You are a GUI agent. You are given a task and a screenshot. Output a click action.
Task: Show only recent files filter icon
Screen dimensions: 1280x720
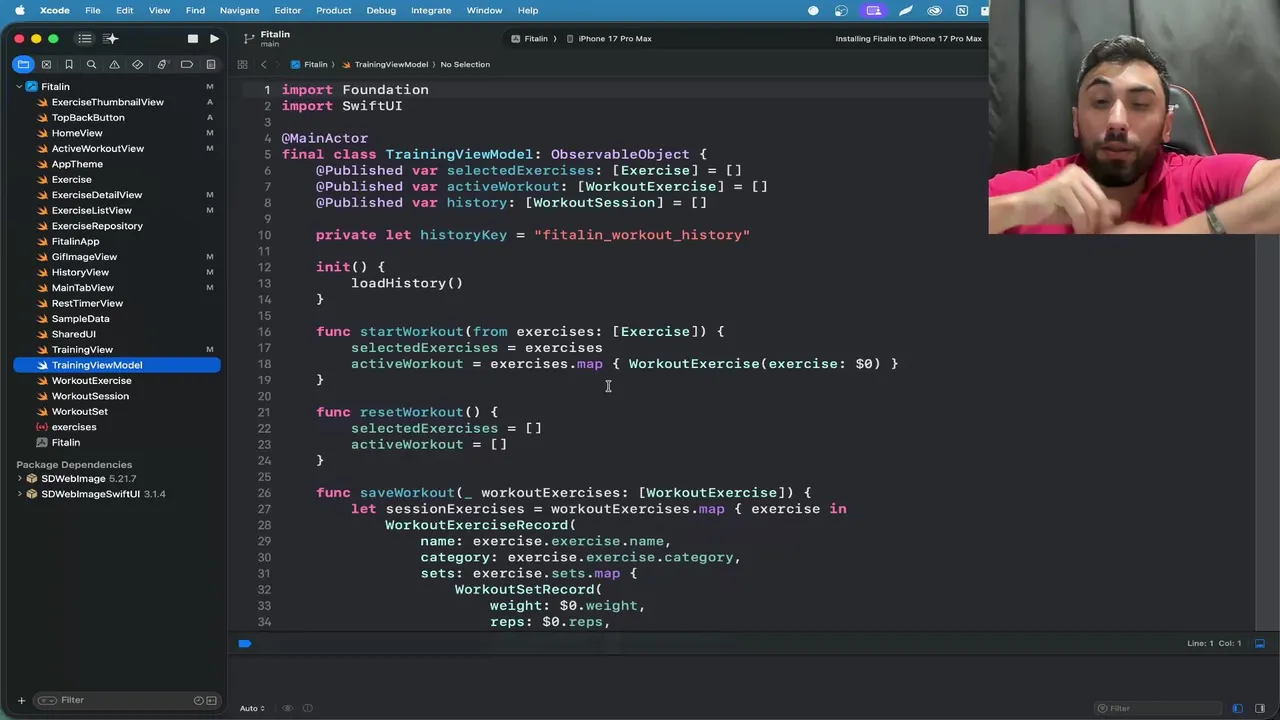click(199, 700)
